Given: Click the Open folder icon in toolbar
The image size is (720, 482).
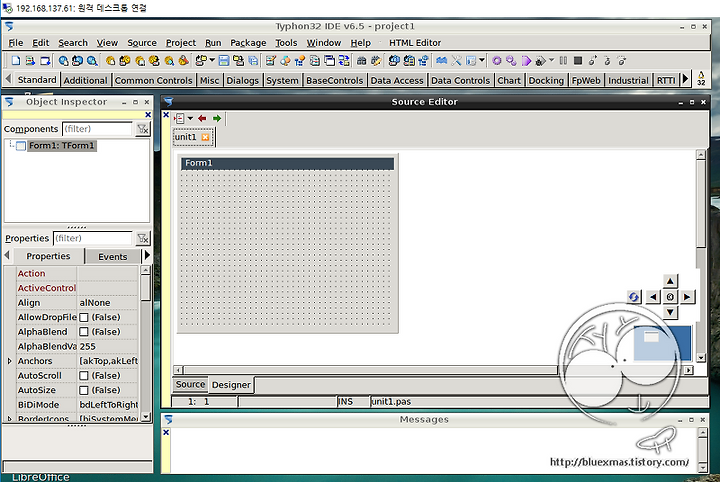Looking at the screenshot, I should coord(201,61).
